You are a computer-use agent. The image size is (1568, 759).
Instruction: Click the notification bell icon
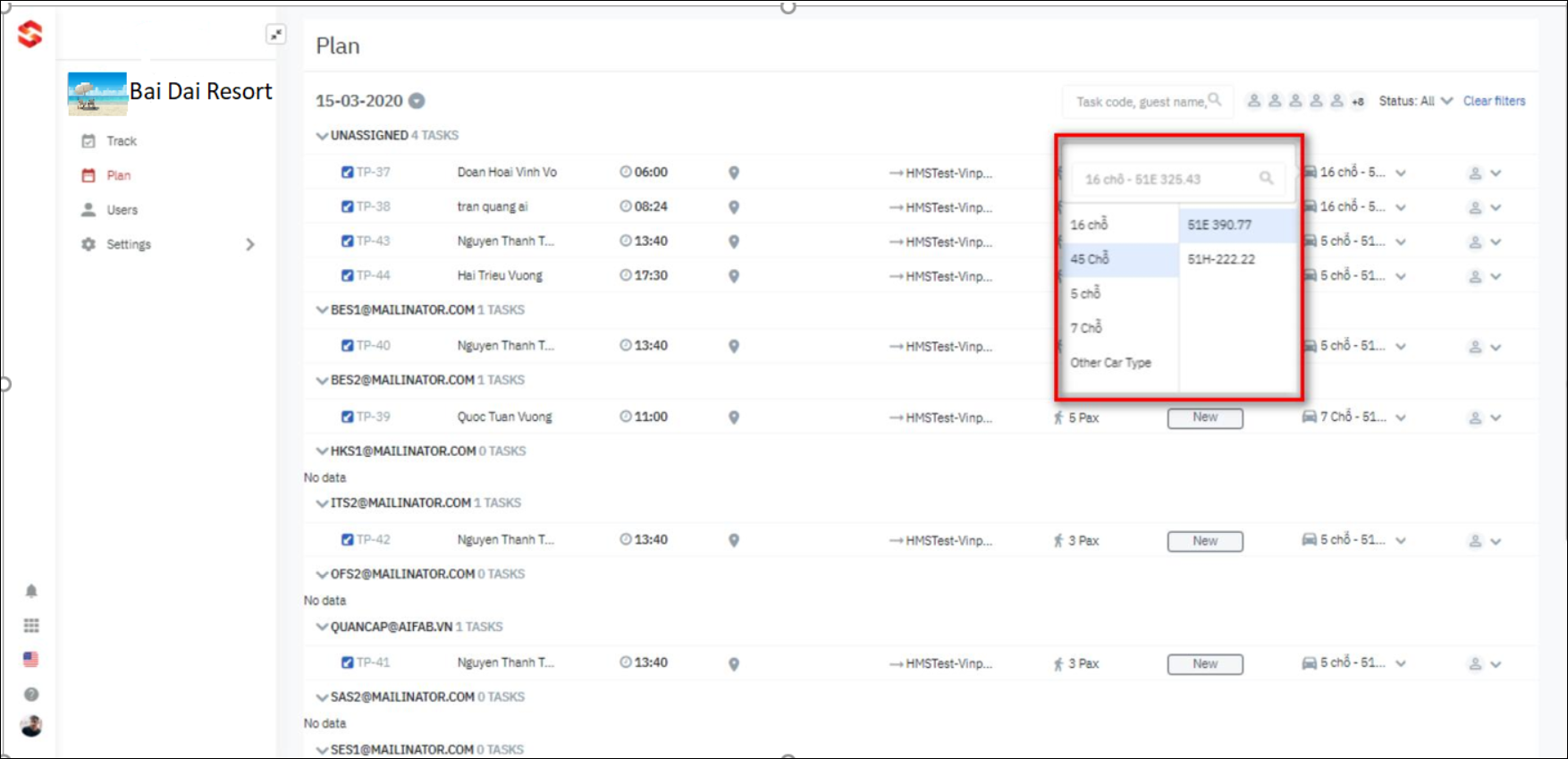[x=31, y=591]
